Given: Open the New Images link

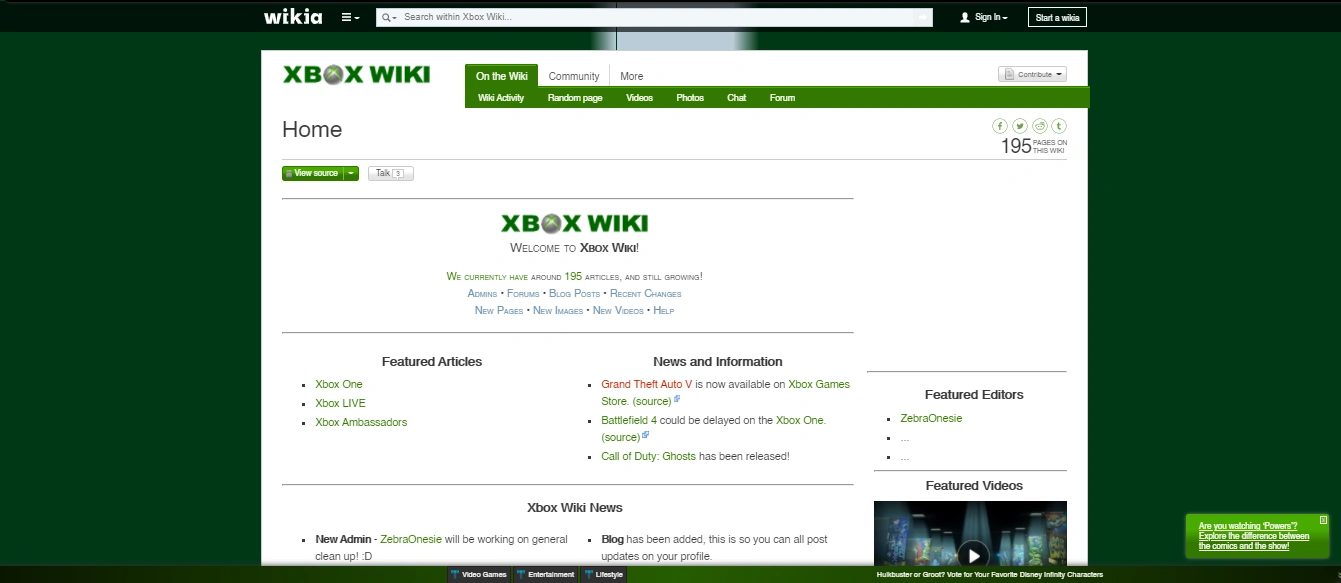Looking at the screenshot, I should (558, 311).
